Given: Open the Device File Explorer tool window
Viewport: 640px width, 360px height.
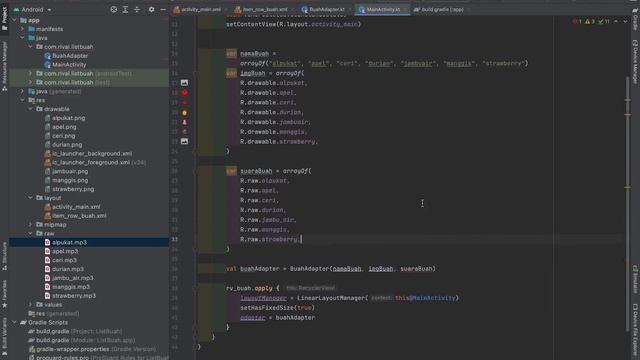Looking at the screenshot, I should (x=636, y=331).
